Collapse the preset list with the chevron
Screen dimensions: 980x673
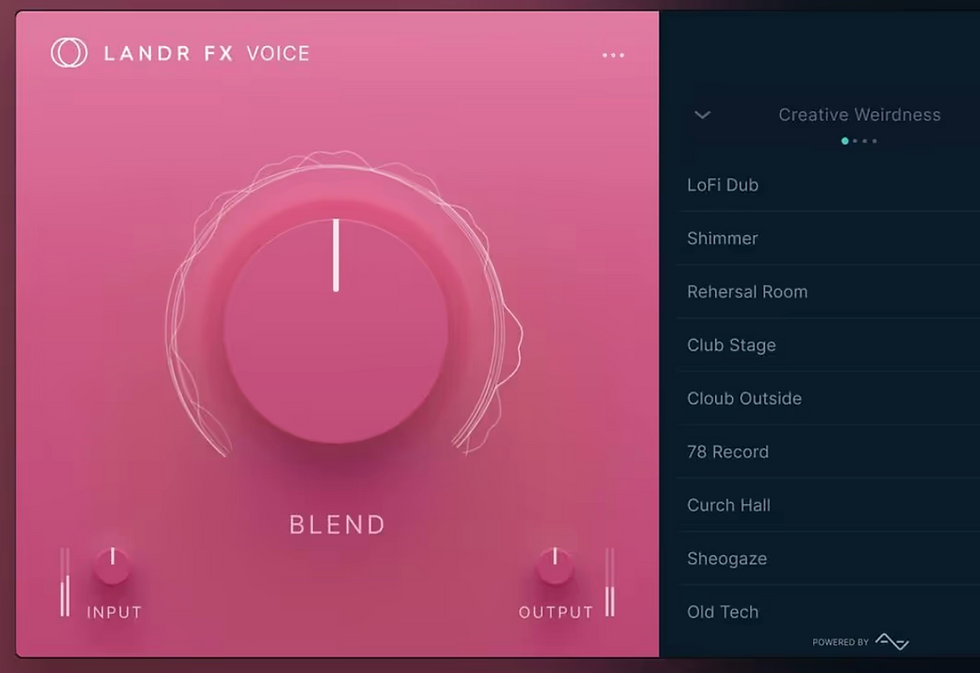tap(702, 115)
